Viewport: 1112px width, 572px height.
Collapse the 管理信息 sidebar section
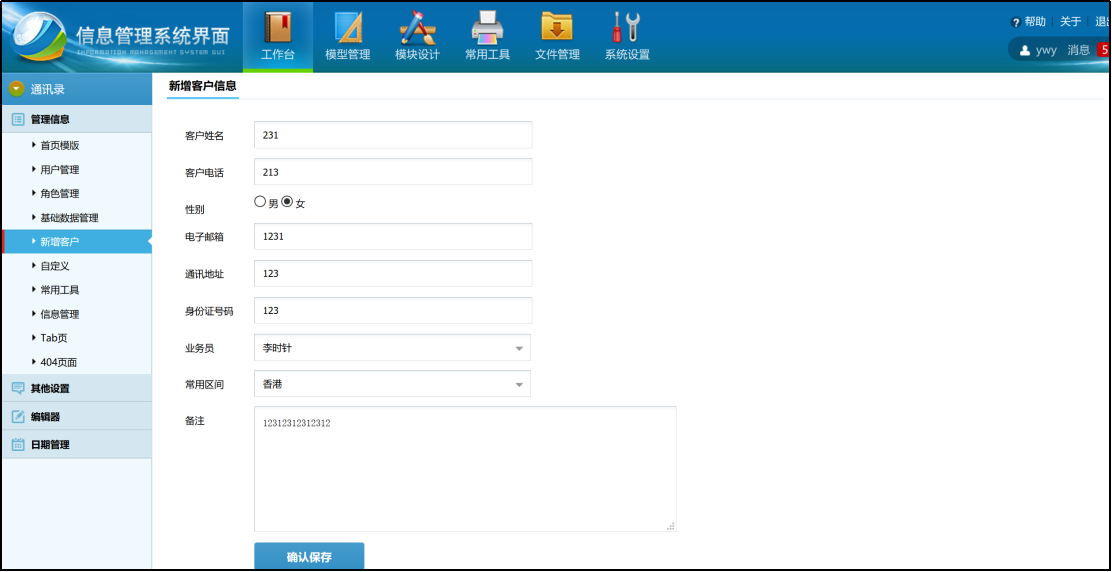(x=77, y=119)
